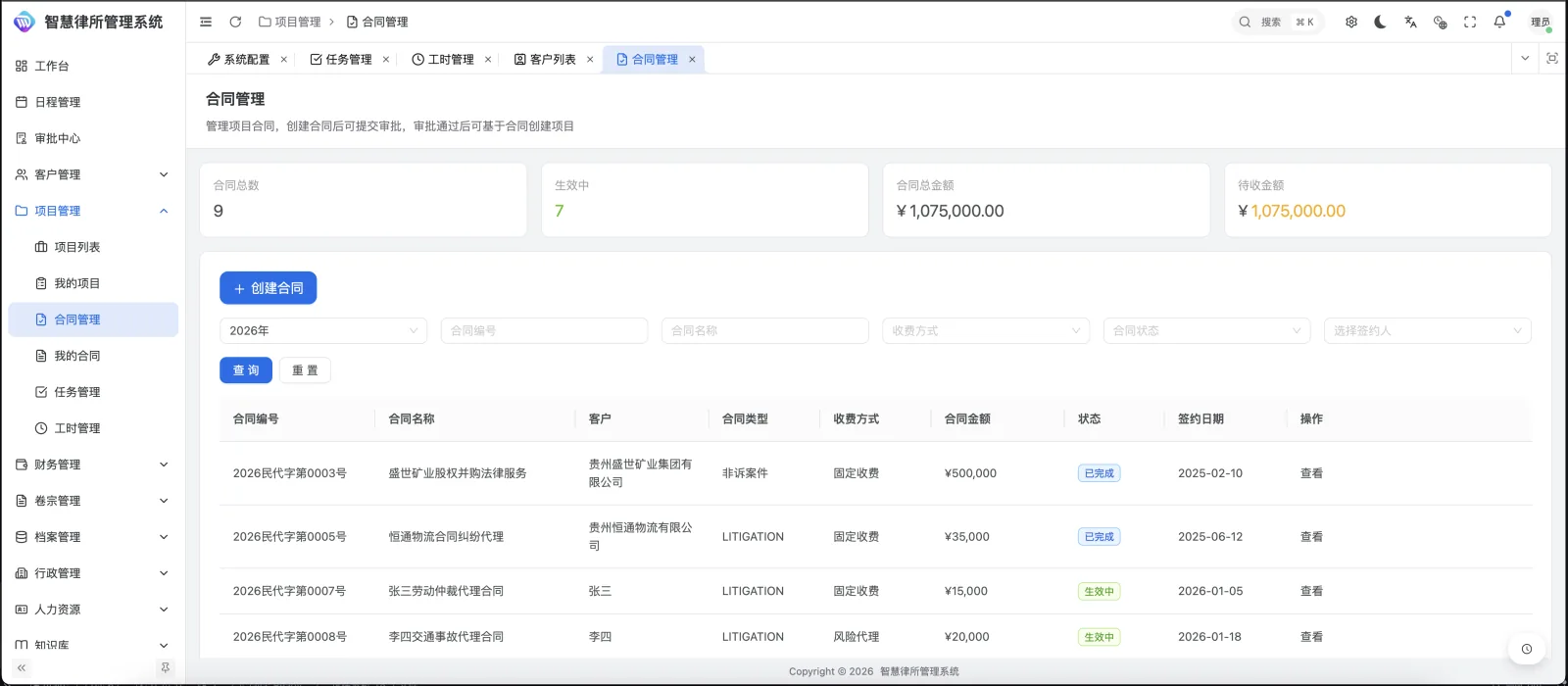
Task: Open the tabs list dropdown chevron
Action: pos(1525,59)
